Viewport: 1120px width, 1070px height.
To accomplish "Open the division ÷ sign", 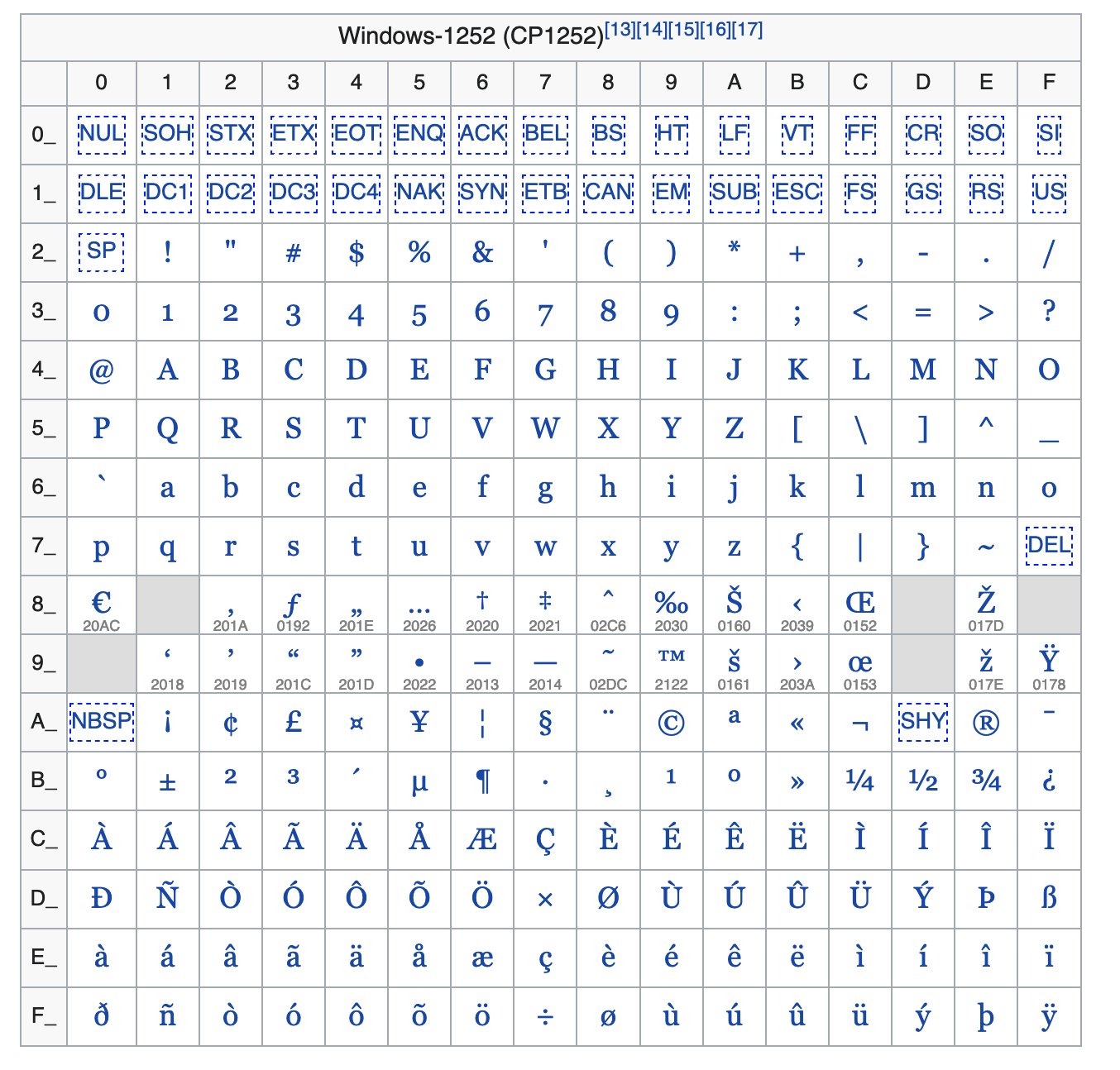I will click(x=545, y=1017).
